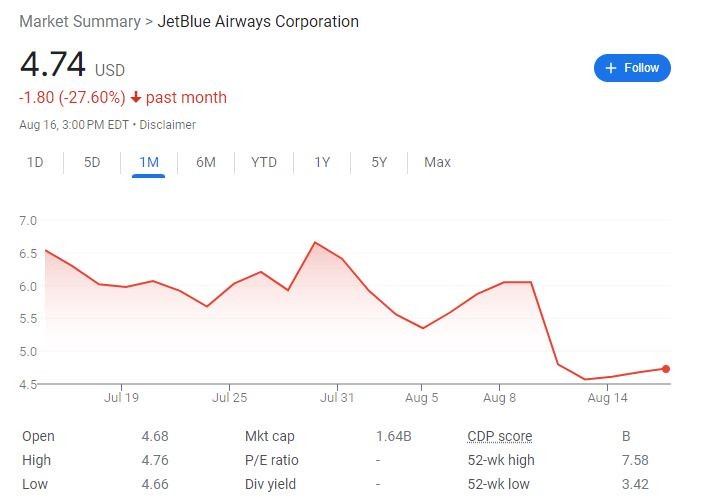Select the 1Y time range
The width and height of the screenshot is (717, 503).
click(322, 162)
